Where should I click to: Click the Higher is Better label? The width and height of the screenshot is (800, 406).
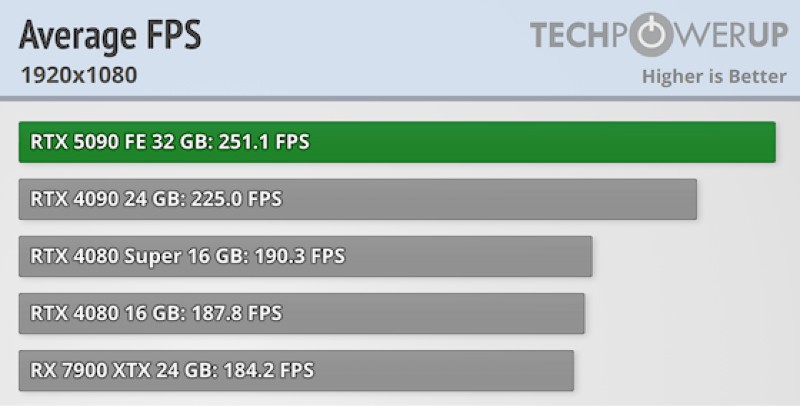(714, 77)
